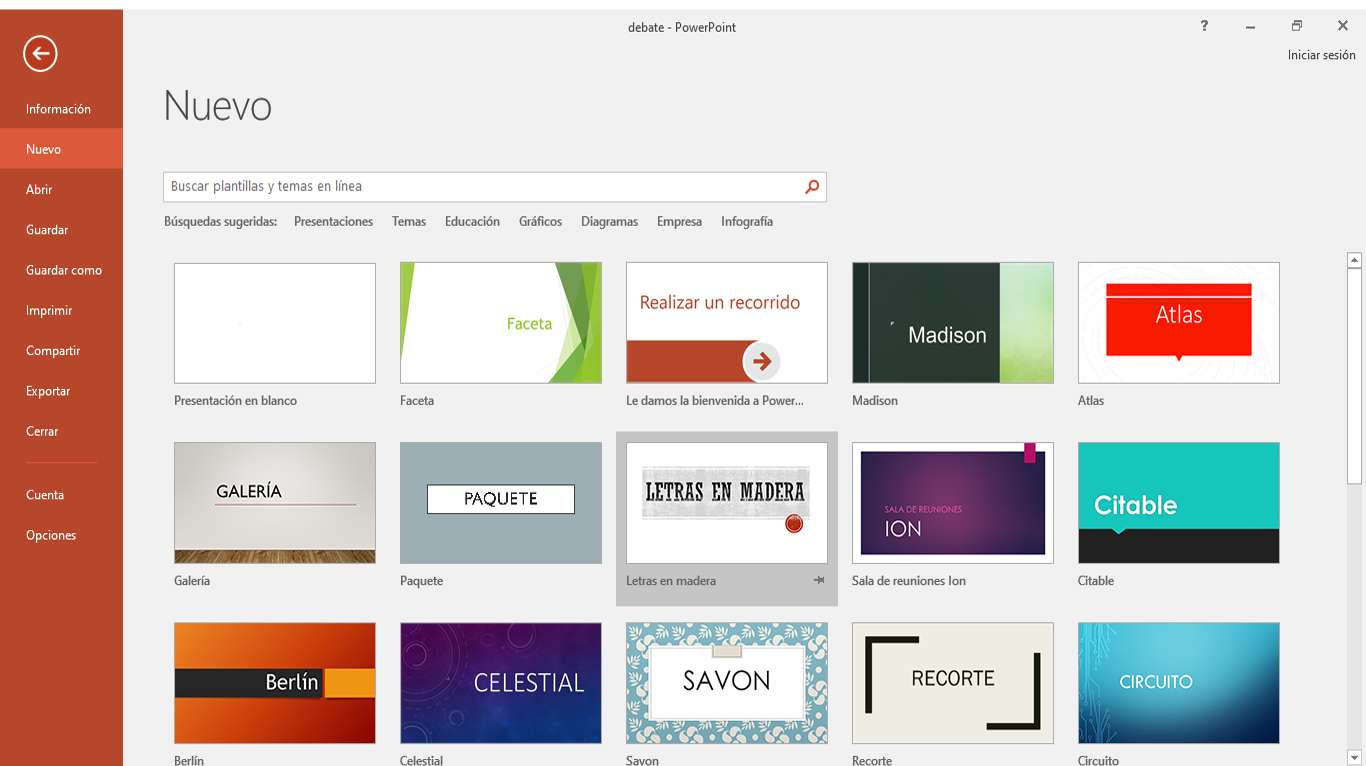Click the search magnifier icon
This screenshot has width=1366, height=766.
click(812, 187)
